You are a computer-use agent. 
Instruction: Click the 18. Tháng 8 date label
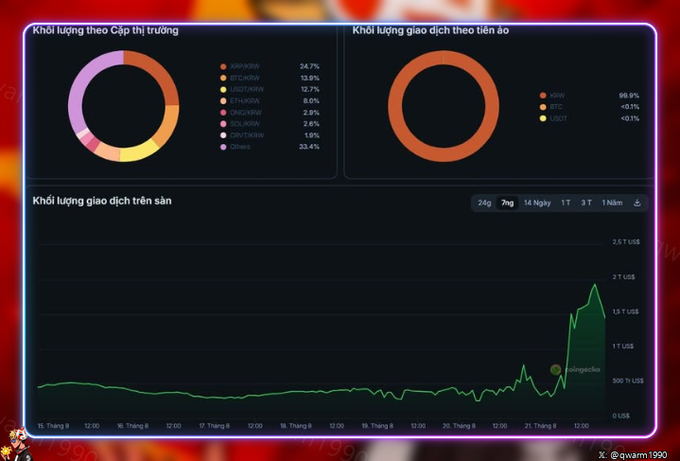[295, 426]
